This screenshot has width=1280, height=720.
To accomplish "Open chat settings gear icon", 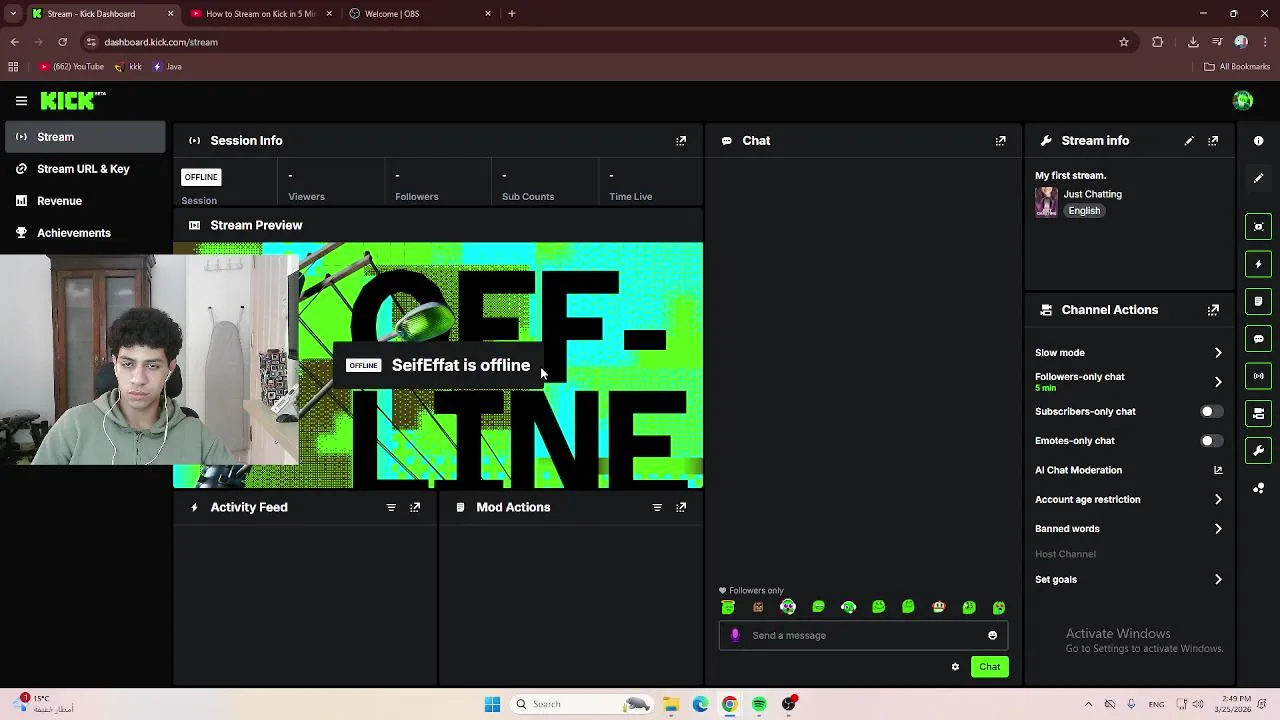I will (x=955, y=667).
